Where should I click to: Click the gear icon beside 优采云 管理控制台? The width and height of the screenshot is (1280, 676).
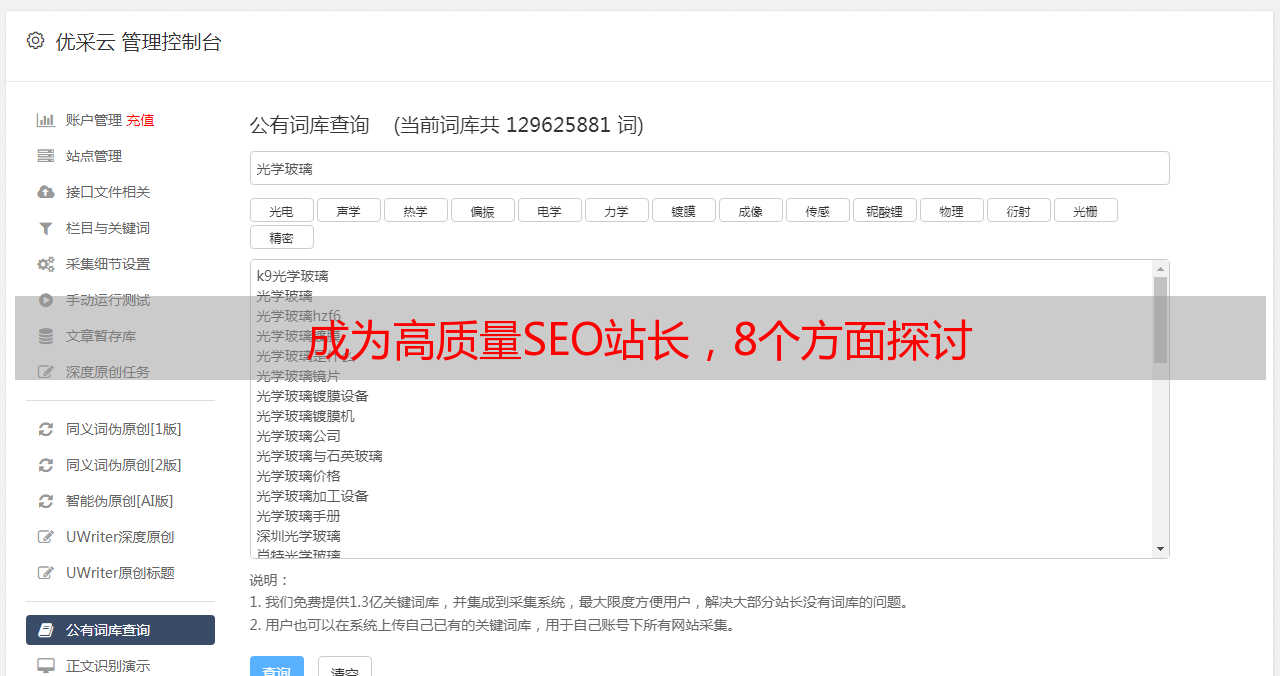coord(36,41)
